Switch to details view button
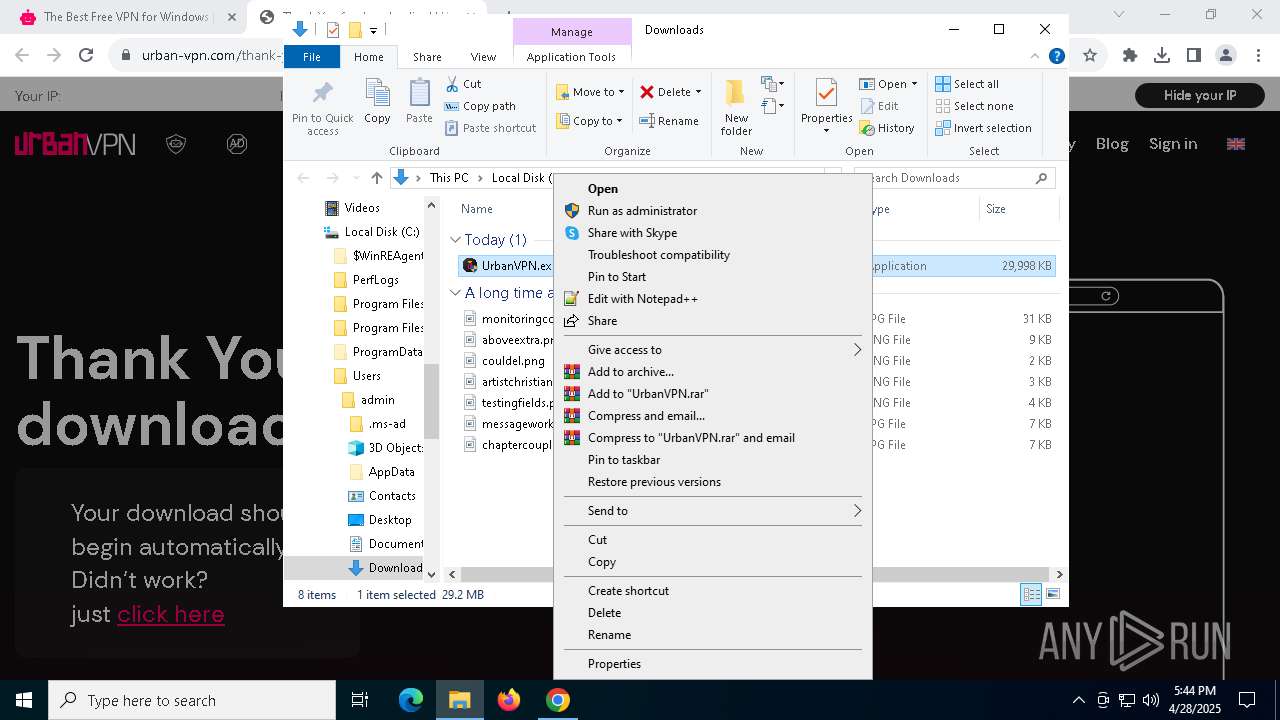Image resolution: width=1280 pixels, height=720 pixels. [x=1031, y=595]
